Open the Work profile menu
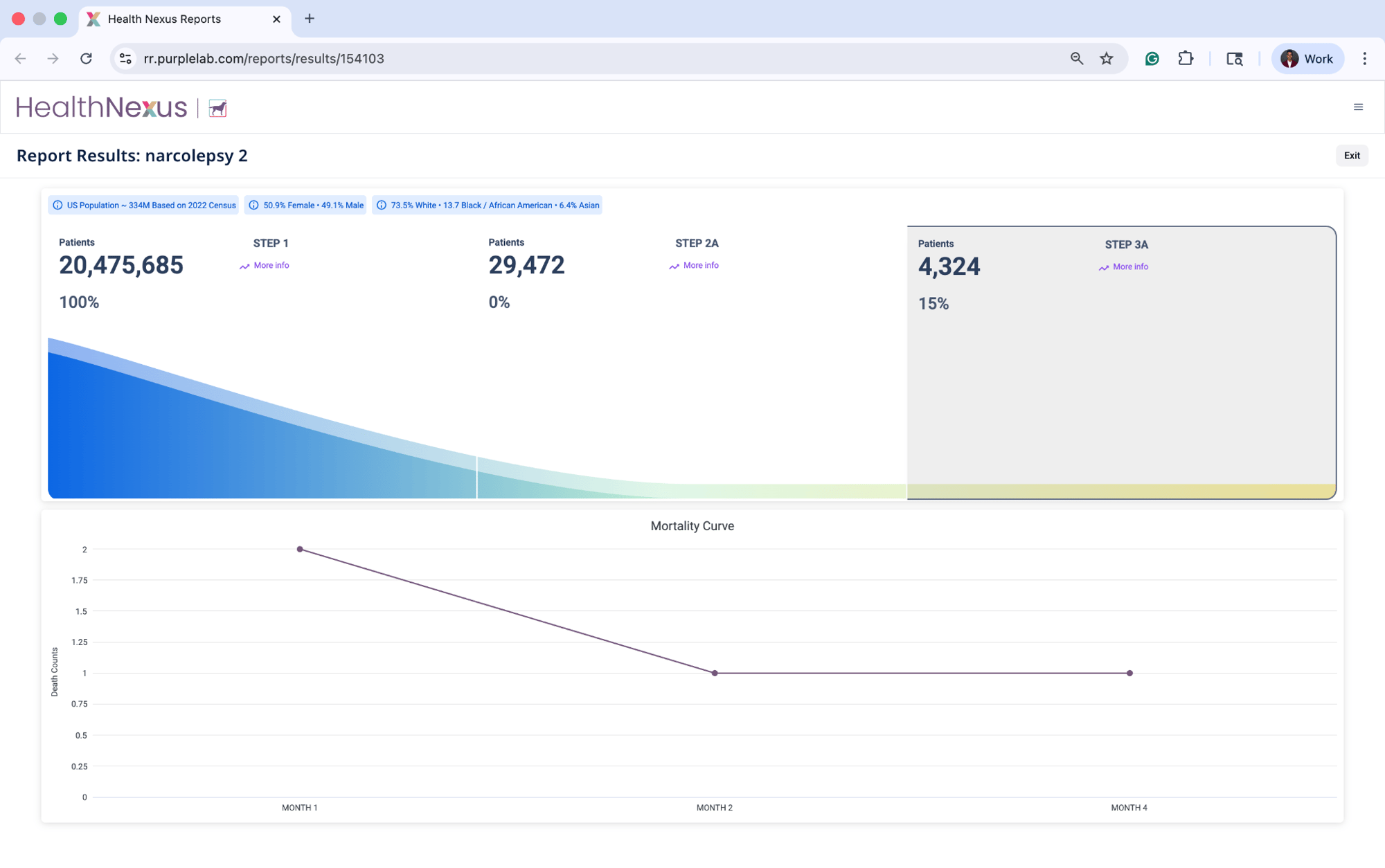Viewport: 1385px width, 868px height. click(1307, 59)
